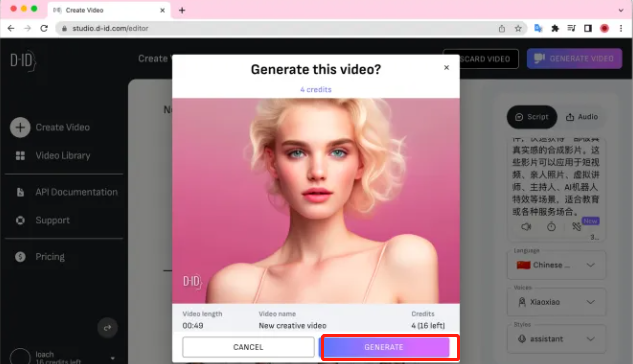Open Pricing in the sidebar

(50, 257)
